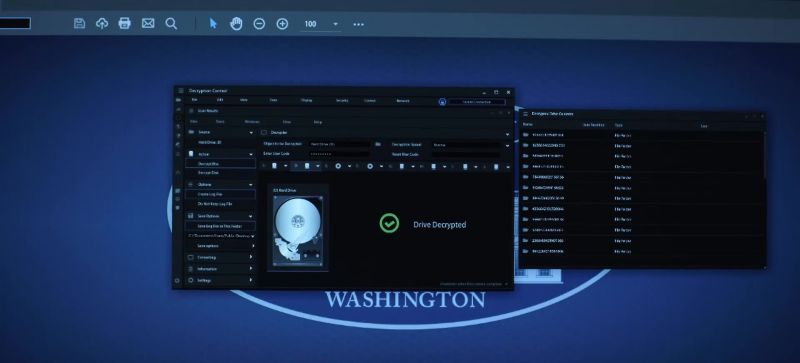800x363 pixels.
Task: Click the envelope email icon
Action: tap(148, 23)
